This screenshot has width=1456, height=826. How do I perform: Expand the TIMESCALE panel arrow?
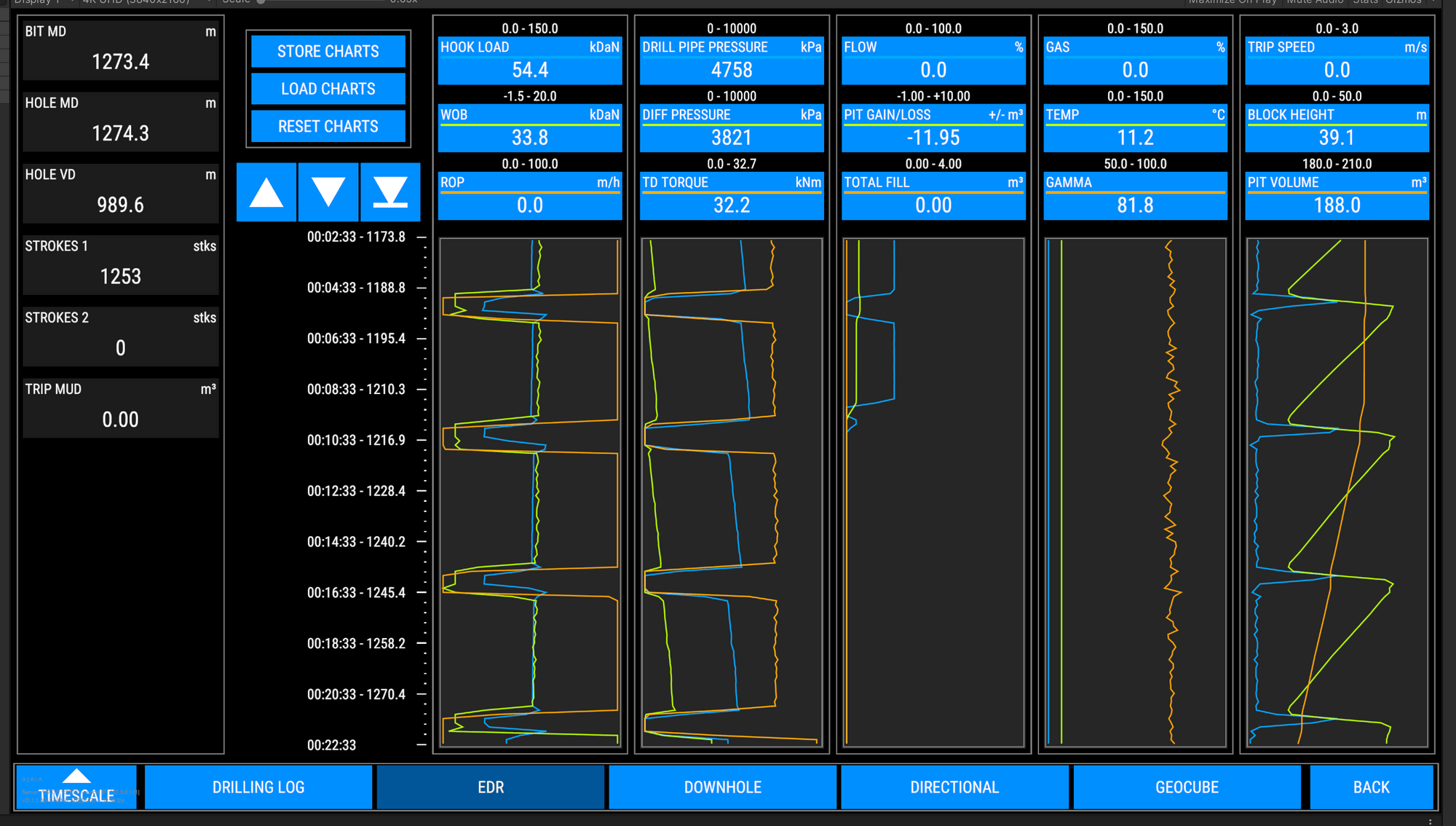(x=76, y=778)
